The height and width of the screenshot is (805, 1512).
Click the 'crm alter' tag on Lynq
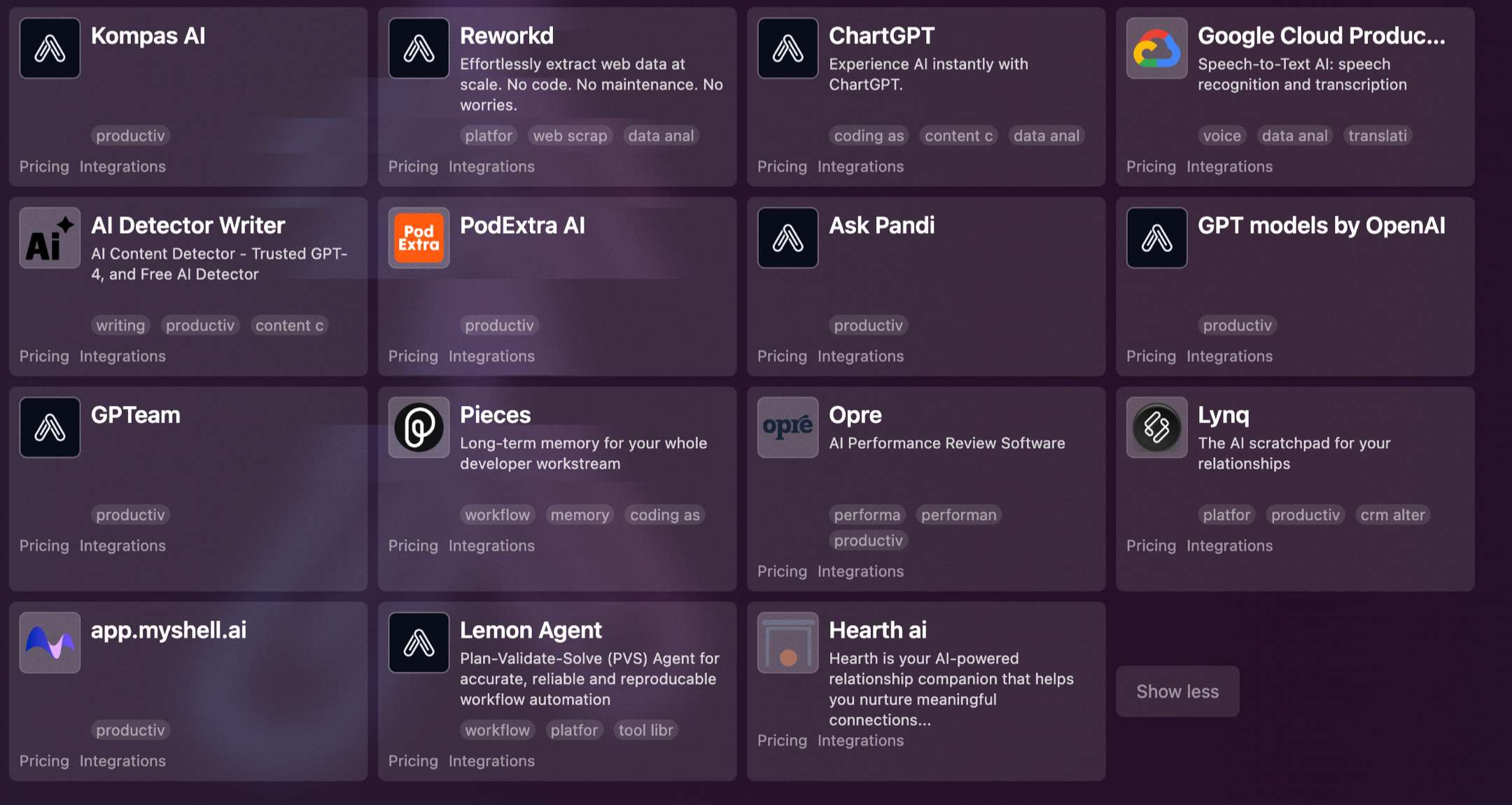(1392, 515)
